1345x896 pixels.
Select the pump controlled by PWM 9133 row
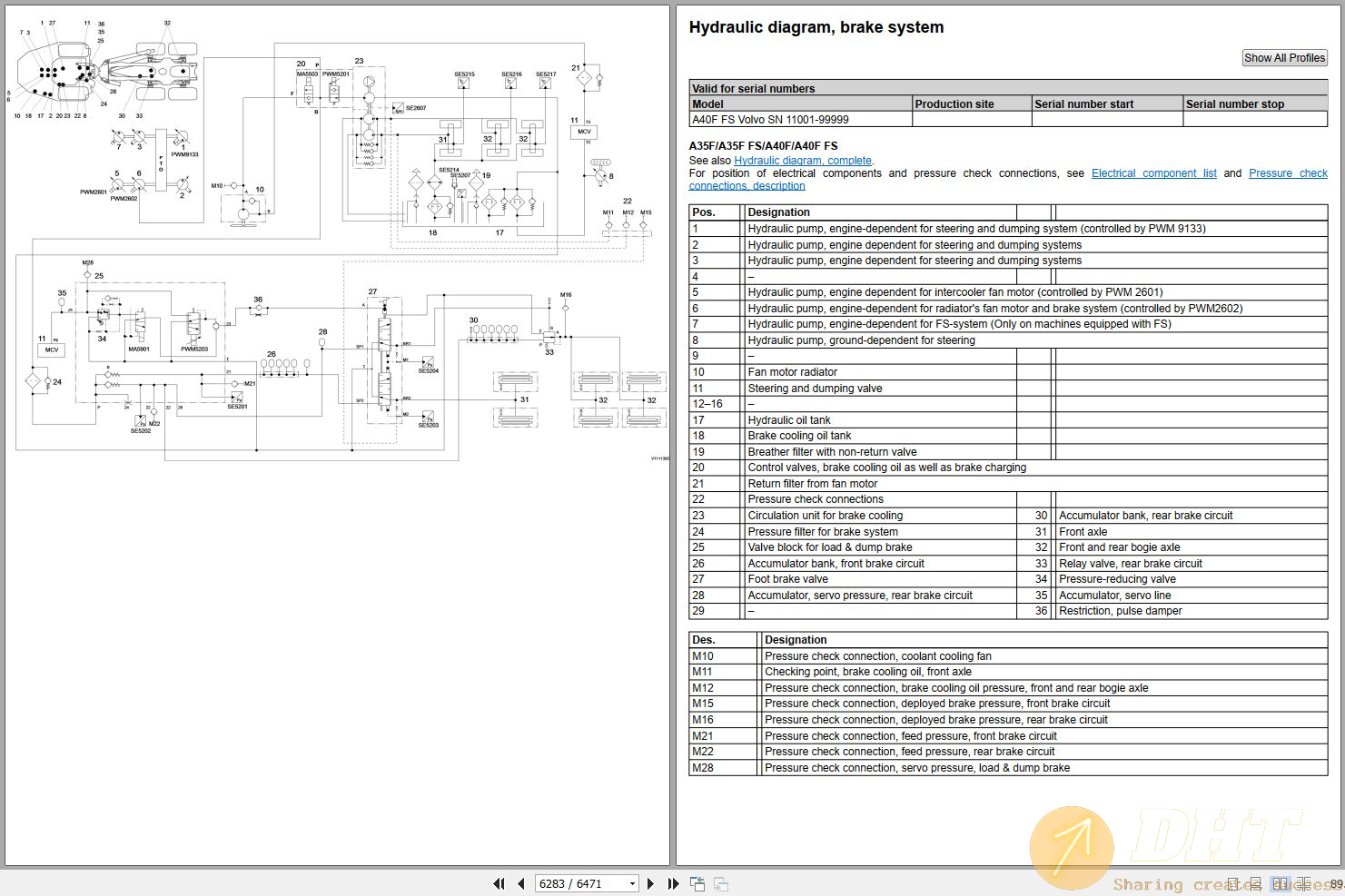coord(1008,229)
